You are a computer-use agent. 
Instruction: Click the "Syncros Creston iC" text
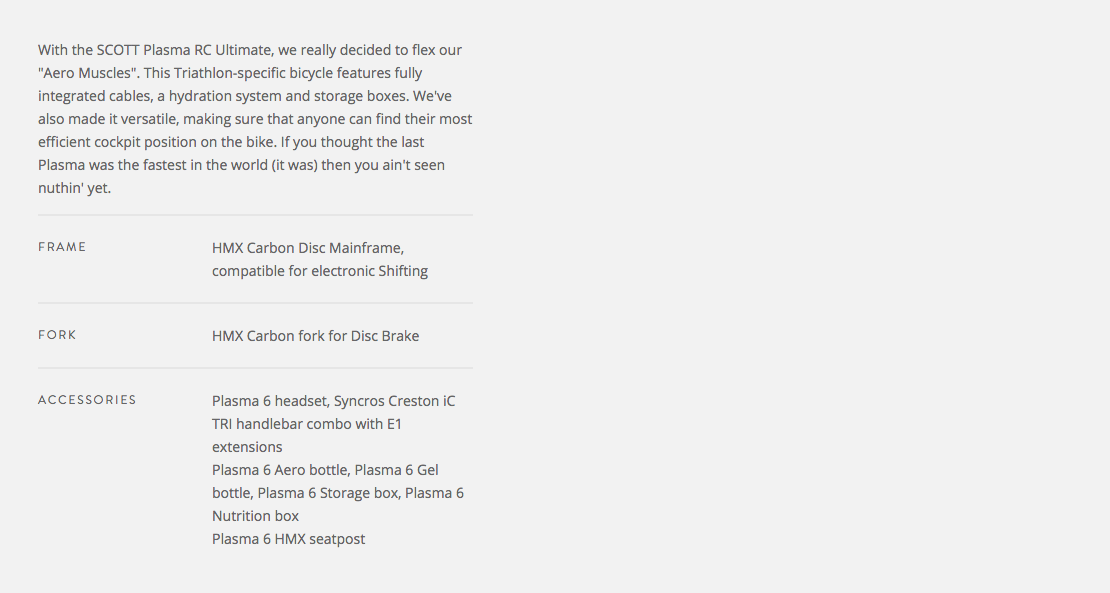pos(394,401)
